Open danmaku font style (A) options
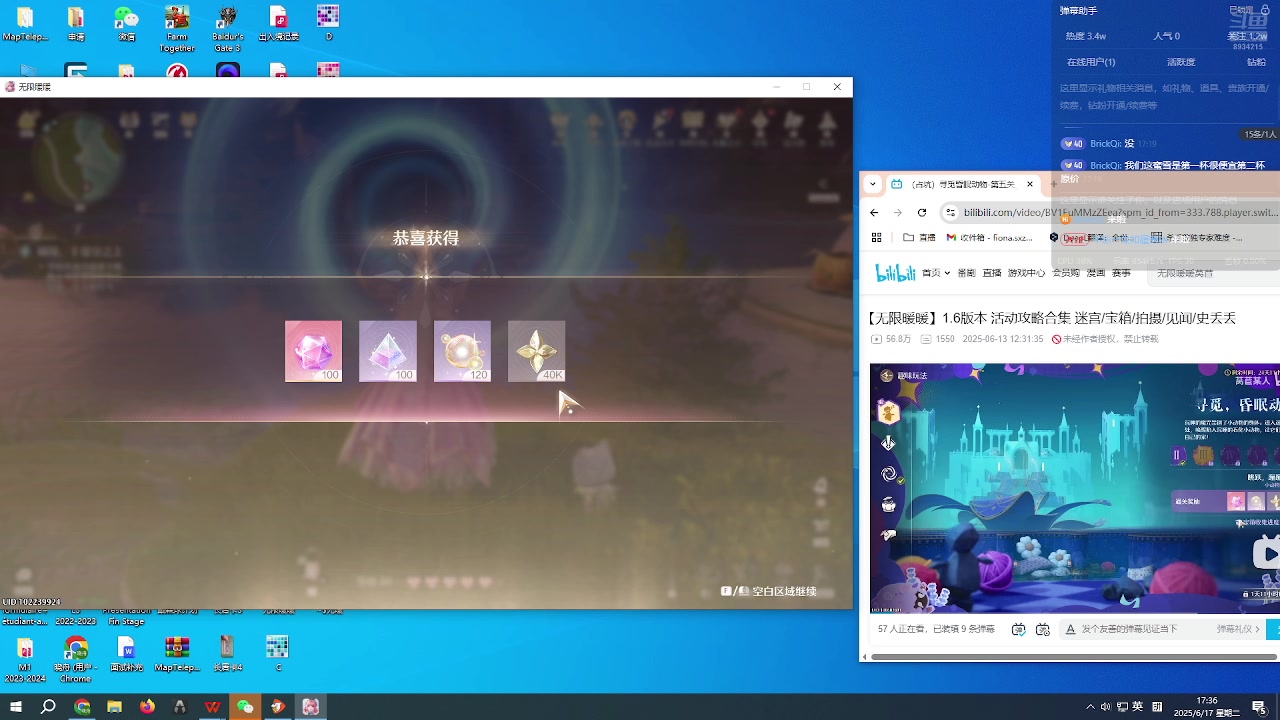The height and width of the screenshot is (720, 1280). tap(1070, 629)
